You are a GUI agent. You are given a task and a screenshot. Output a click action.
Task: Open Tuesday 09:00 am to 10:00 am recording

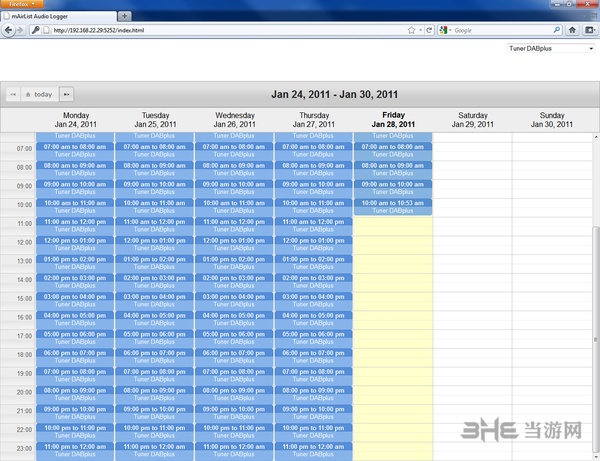click(x=155, y=188)
